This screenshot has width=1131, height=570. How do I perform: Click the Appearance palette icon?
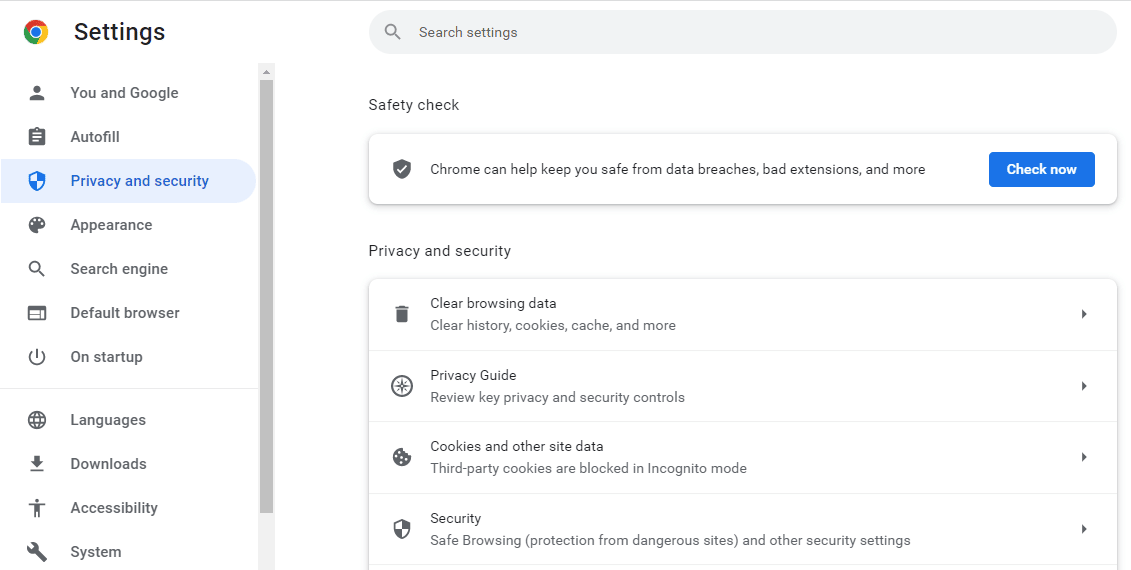37,225
